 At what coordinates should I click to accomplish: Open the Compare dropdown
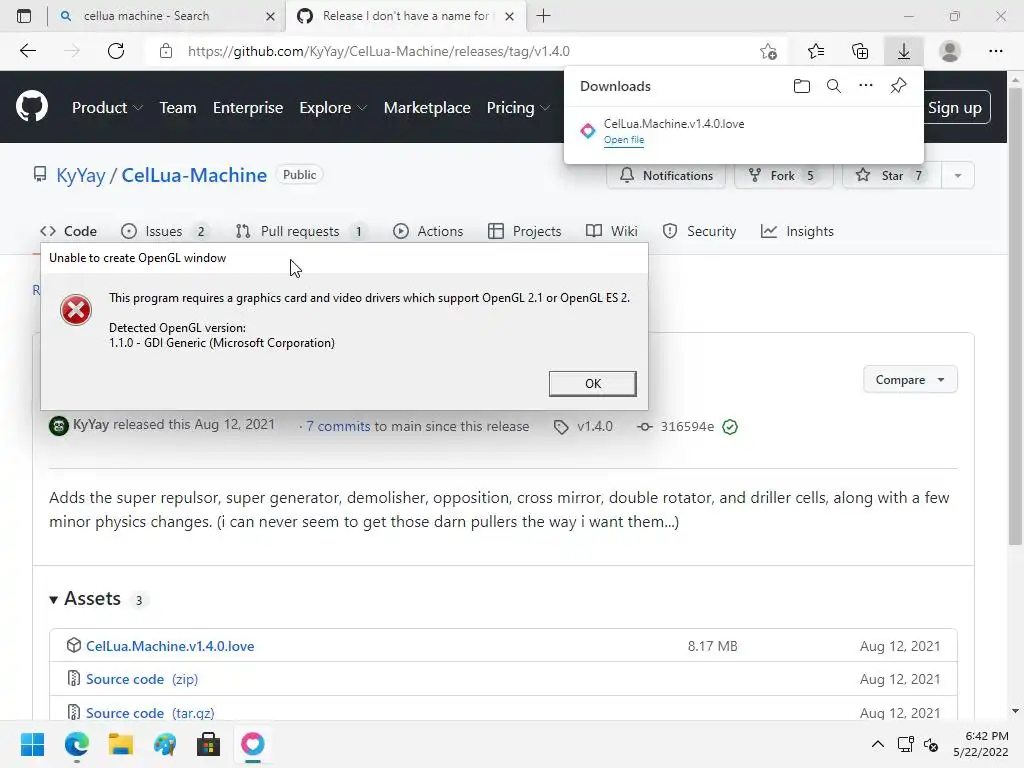point(910,379)
